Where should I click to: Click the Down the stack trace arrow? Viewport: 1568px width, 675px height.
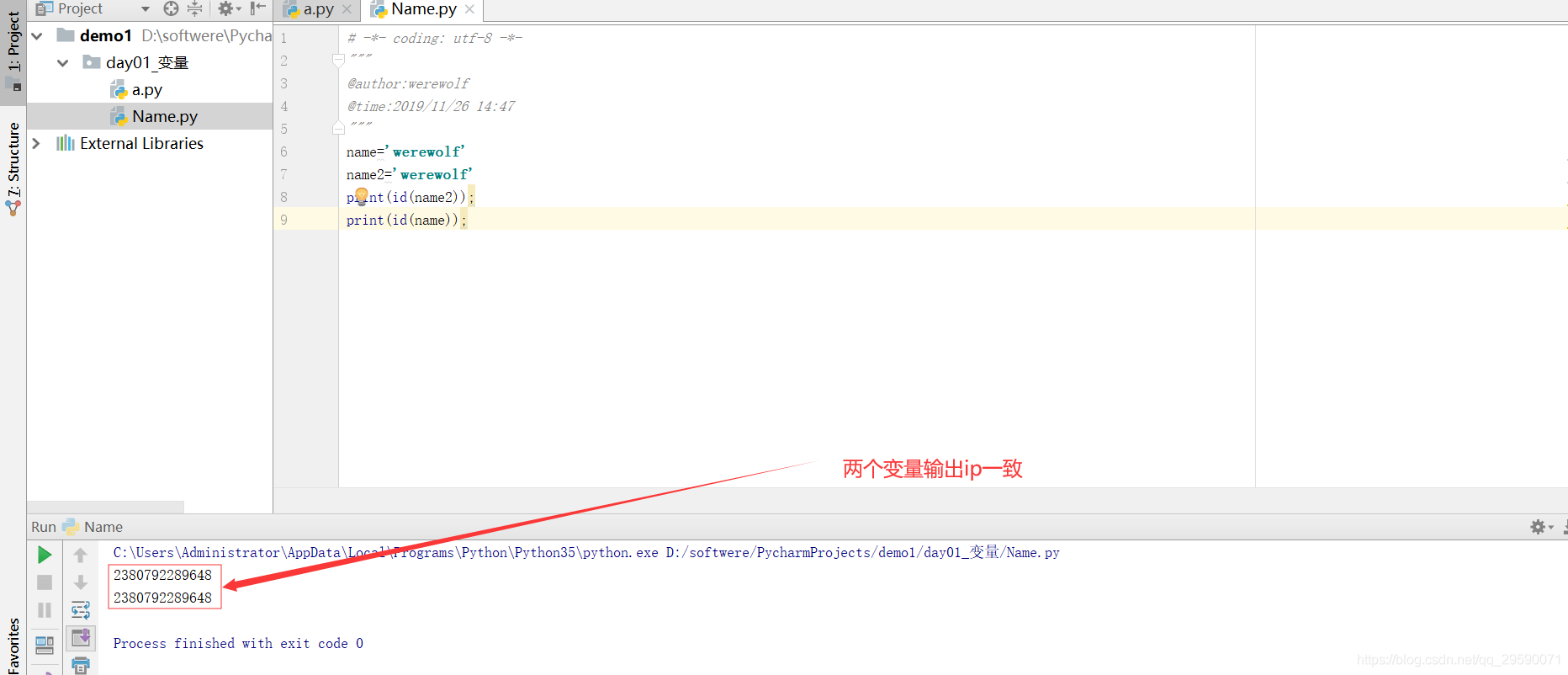81,582
